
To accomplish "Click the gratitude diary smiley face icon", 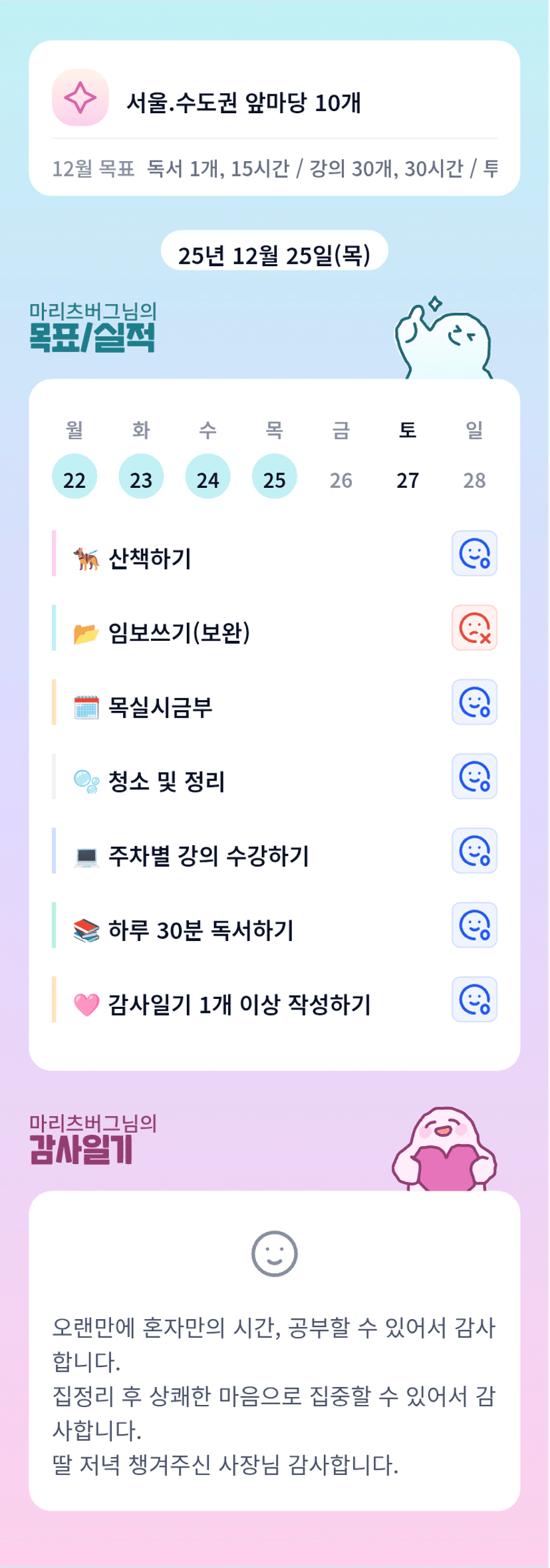I will click(274, 1254).
